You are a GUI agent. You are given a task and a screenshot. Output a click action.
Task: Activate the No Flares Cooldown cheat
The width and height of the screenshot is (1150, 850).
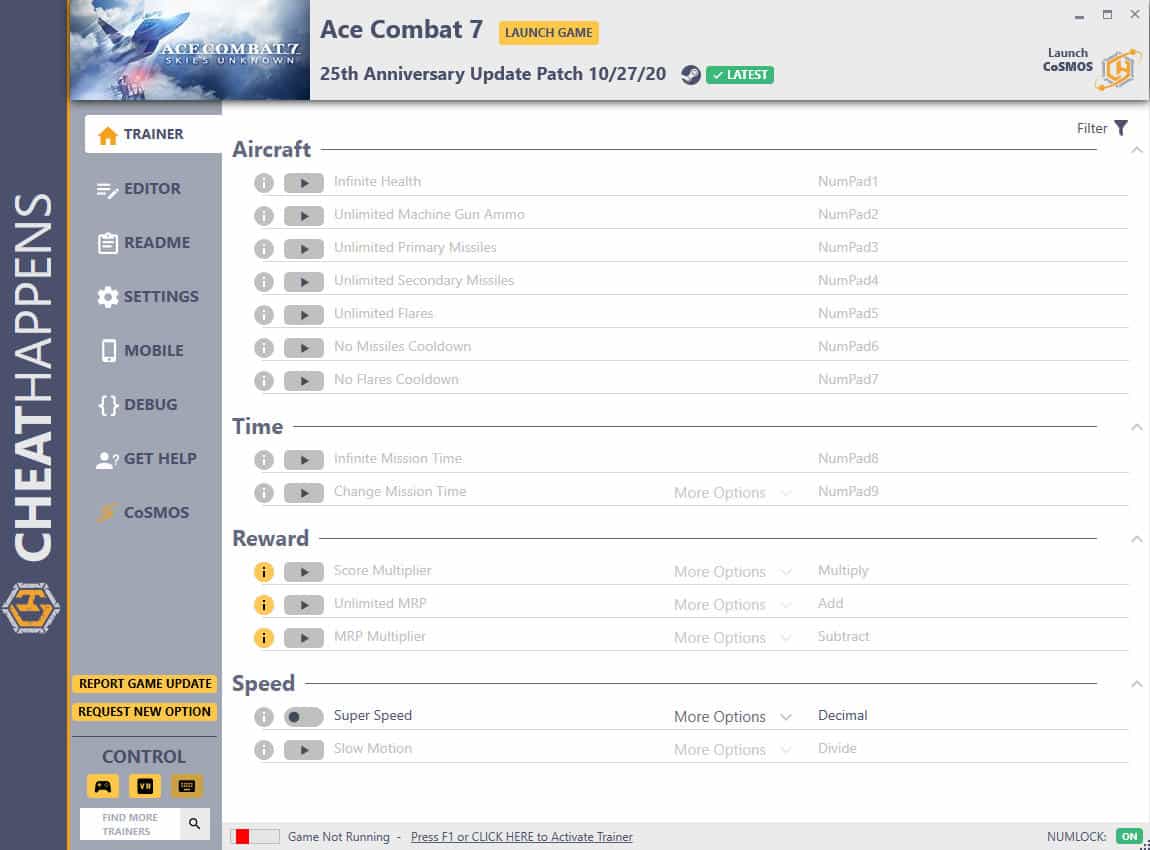[x=304, y=381]
